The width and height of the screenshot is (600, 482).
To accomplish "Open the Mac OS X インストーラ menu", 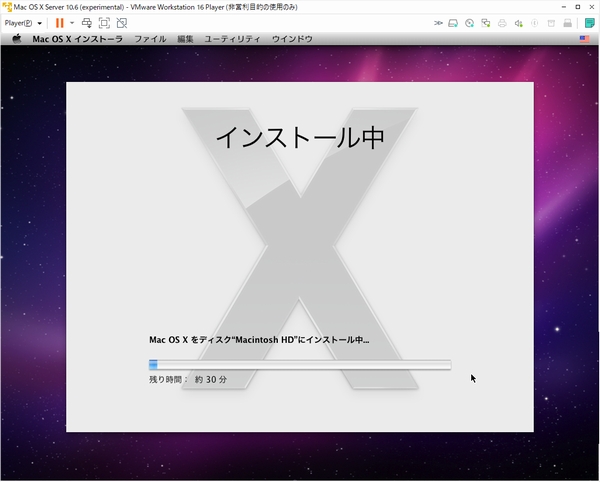I will click(x=77, y=39).
